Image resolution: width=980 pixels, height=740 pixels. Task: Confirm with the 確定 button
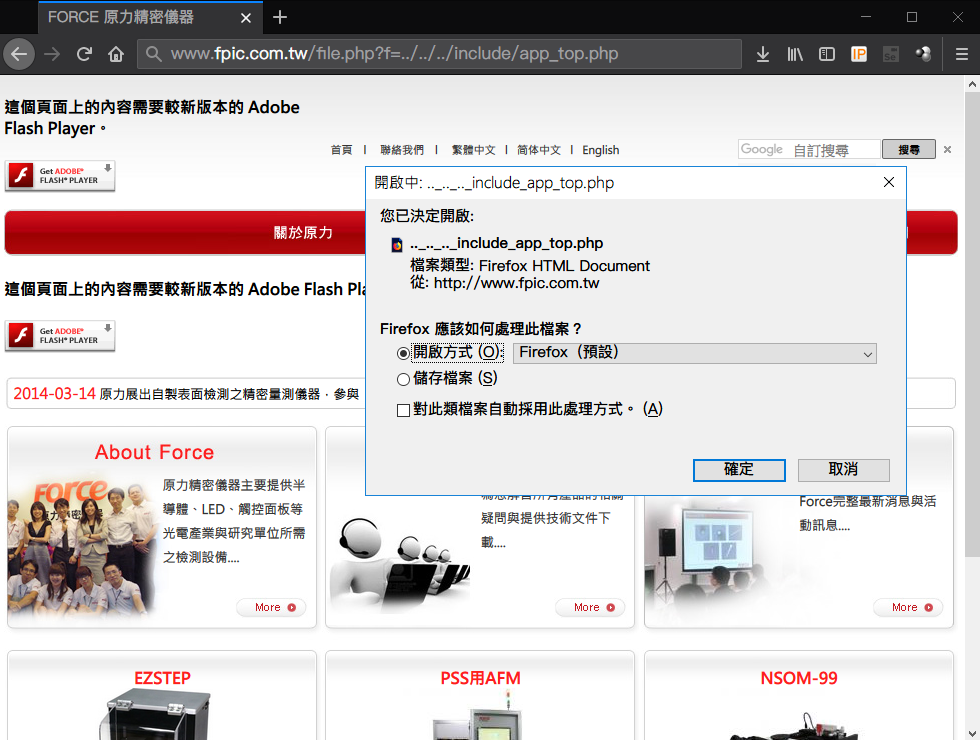(x=739, y=470)
